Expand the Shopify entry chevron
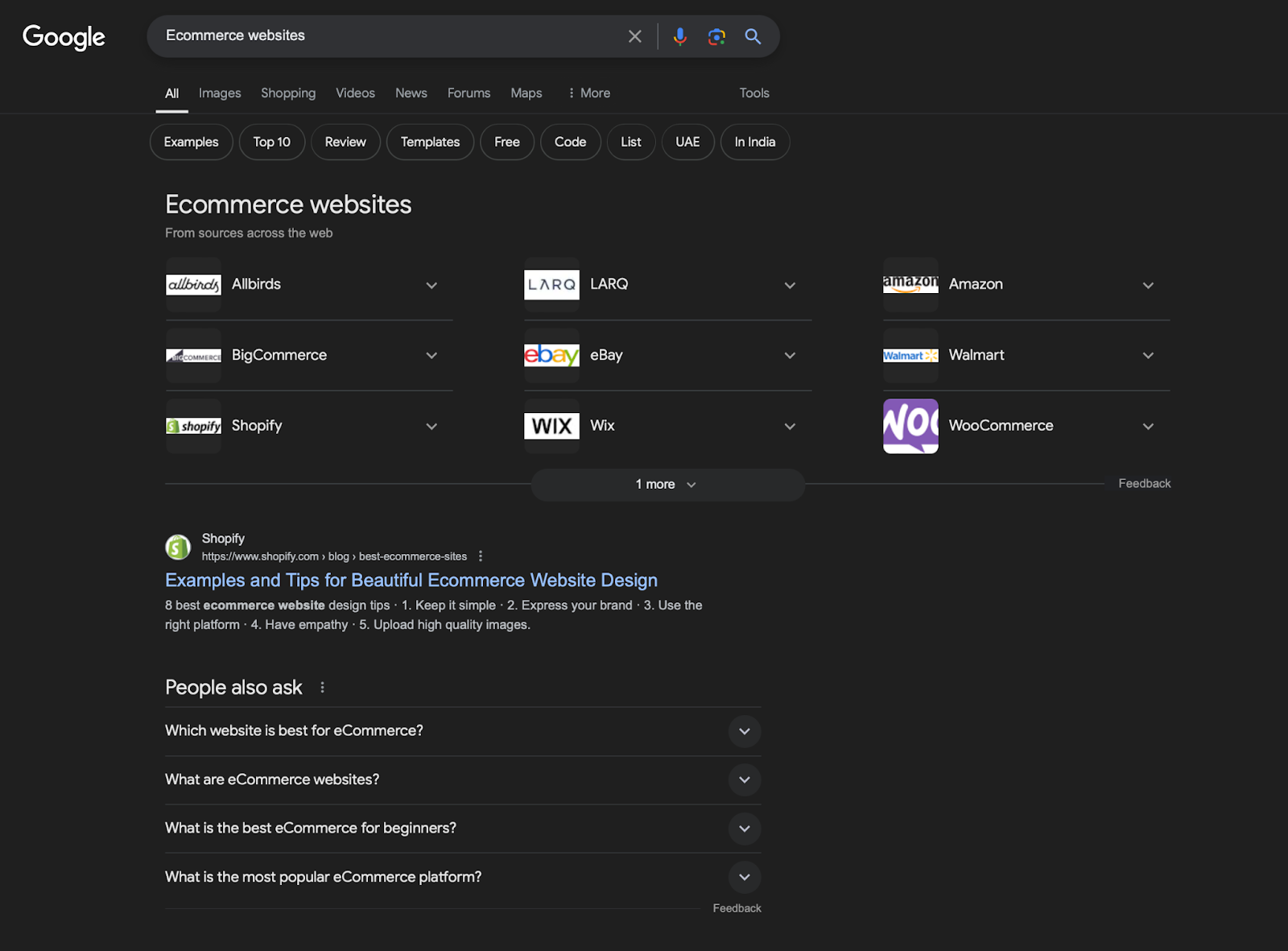The width and height of the screenshot is (1288, 951). click(x=431, y=426)
